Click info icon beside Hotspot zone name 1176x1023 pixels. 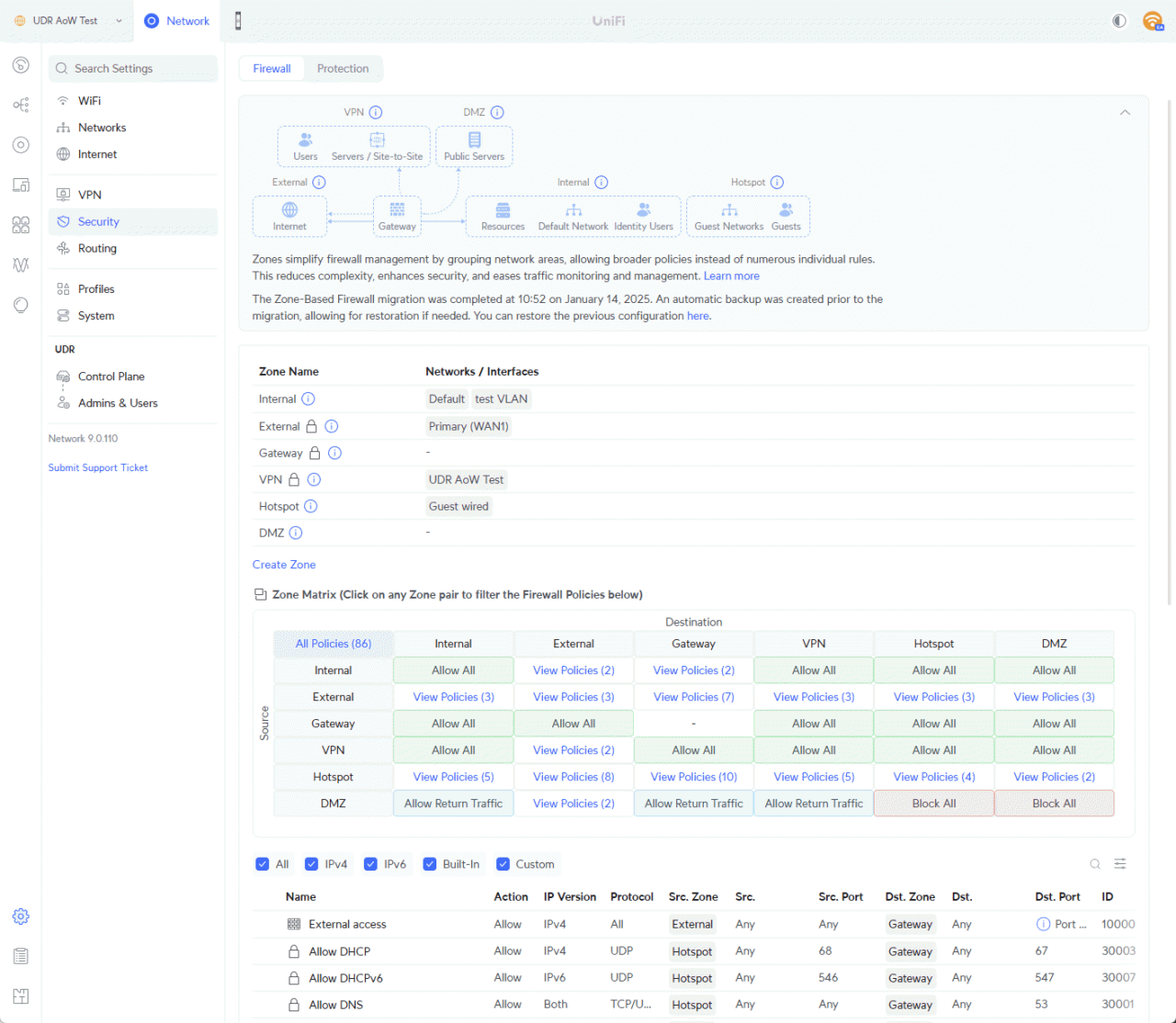point(311,507)
